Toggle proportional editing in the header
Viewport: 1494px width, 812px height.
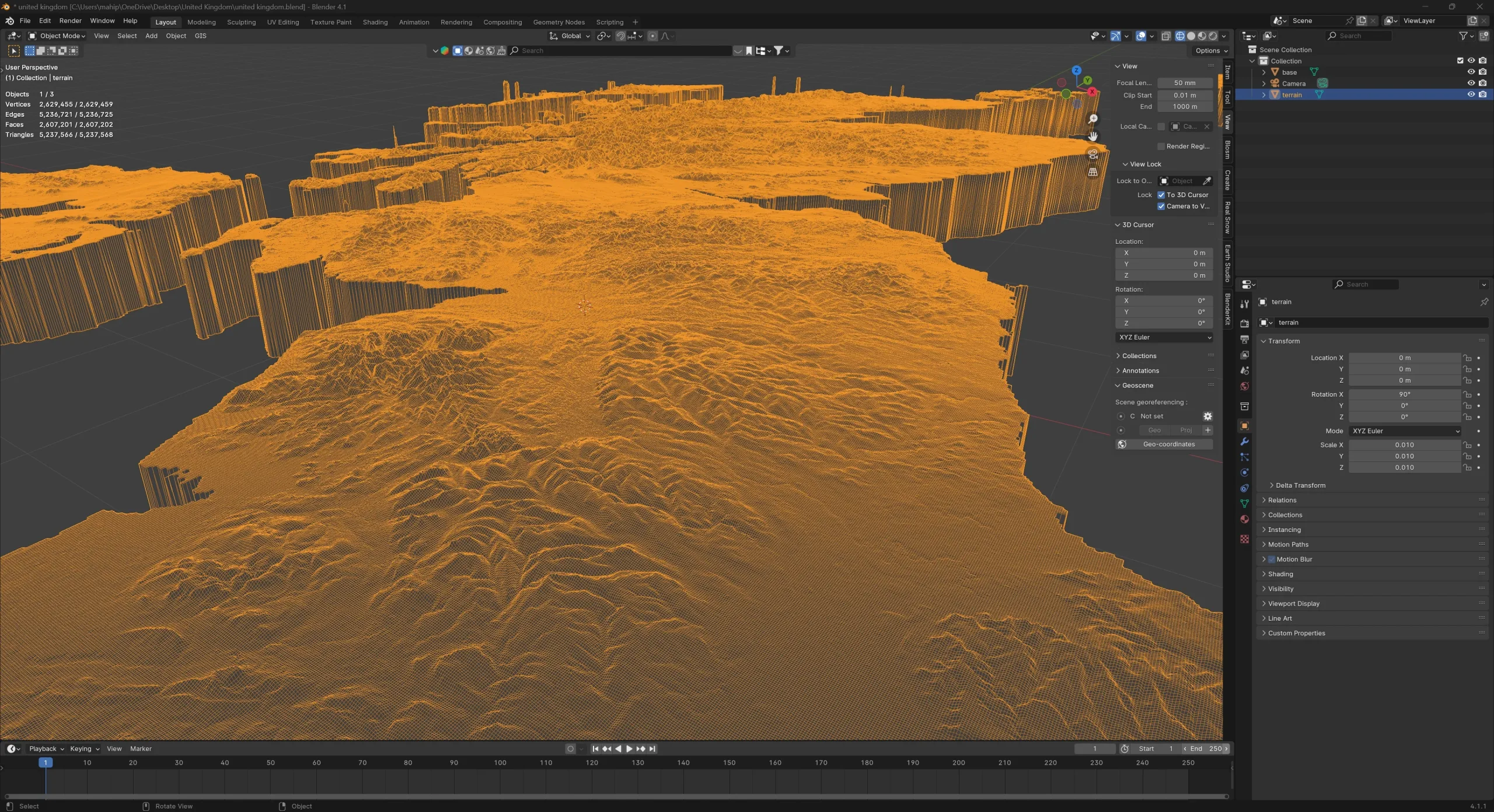[653, 36]
